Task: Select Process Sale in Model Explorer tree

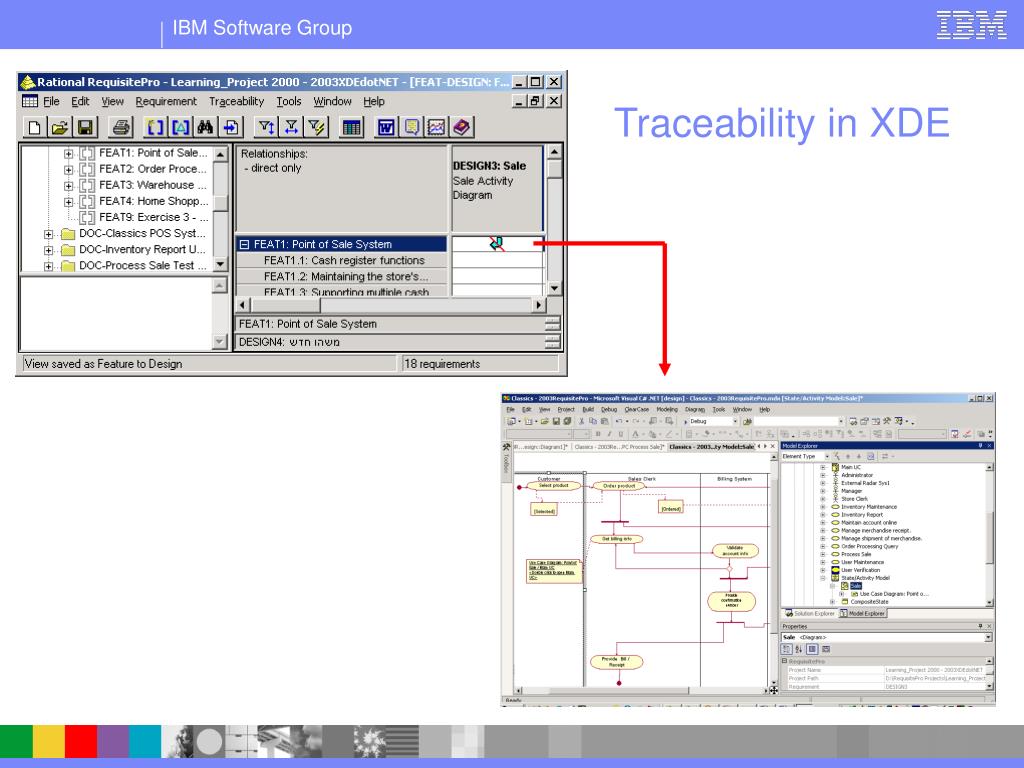Action: point(856,554)
